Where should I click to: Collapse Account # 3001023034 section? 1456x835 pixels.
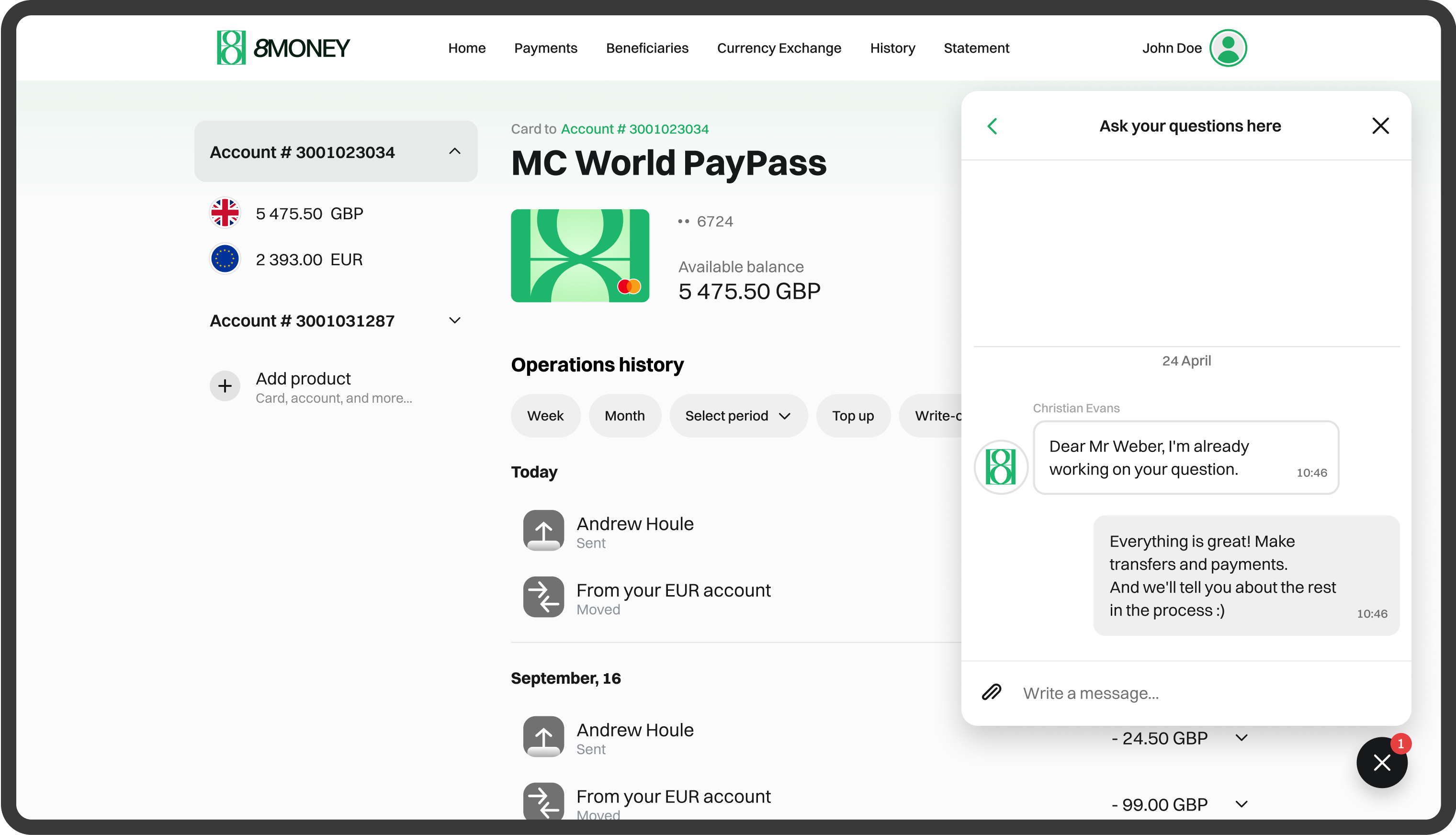click(455, 151)
